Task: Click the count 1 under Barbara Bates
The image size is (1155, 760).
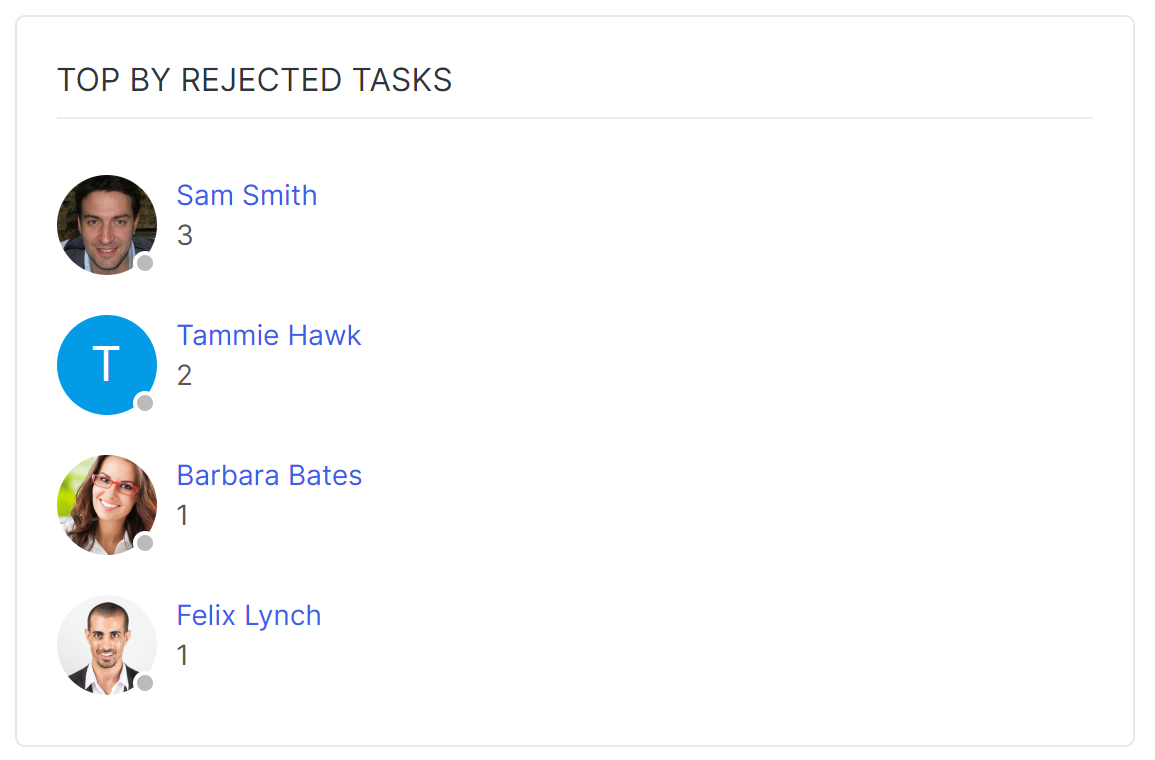Action: (x=183, y=516)
